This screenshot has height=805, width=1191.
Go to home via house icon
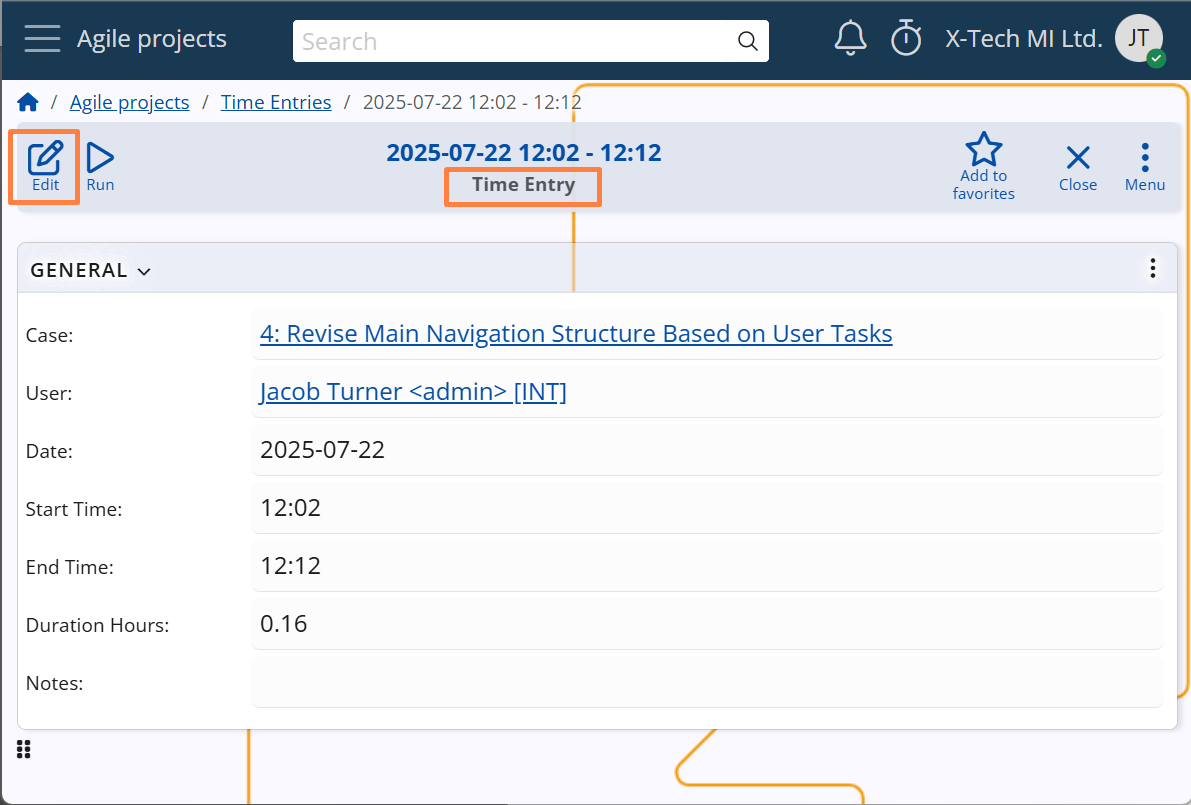click(x=28, y=102)
